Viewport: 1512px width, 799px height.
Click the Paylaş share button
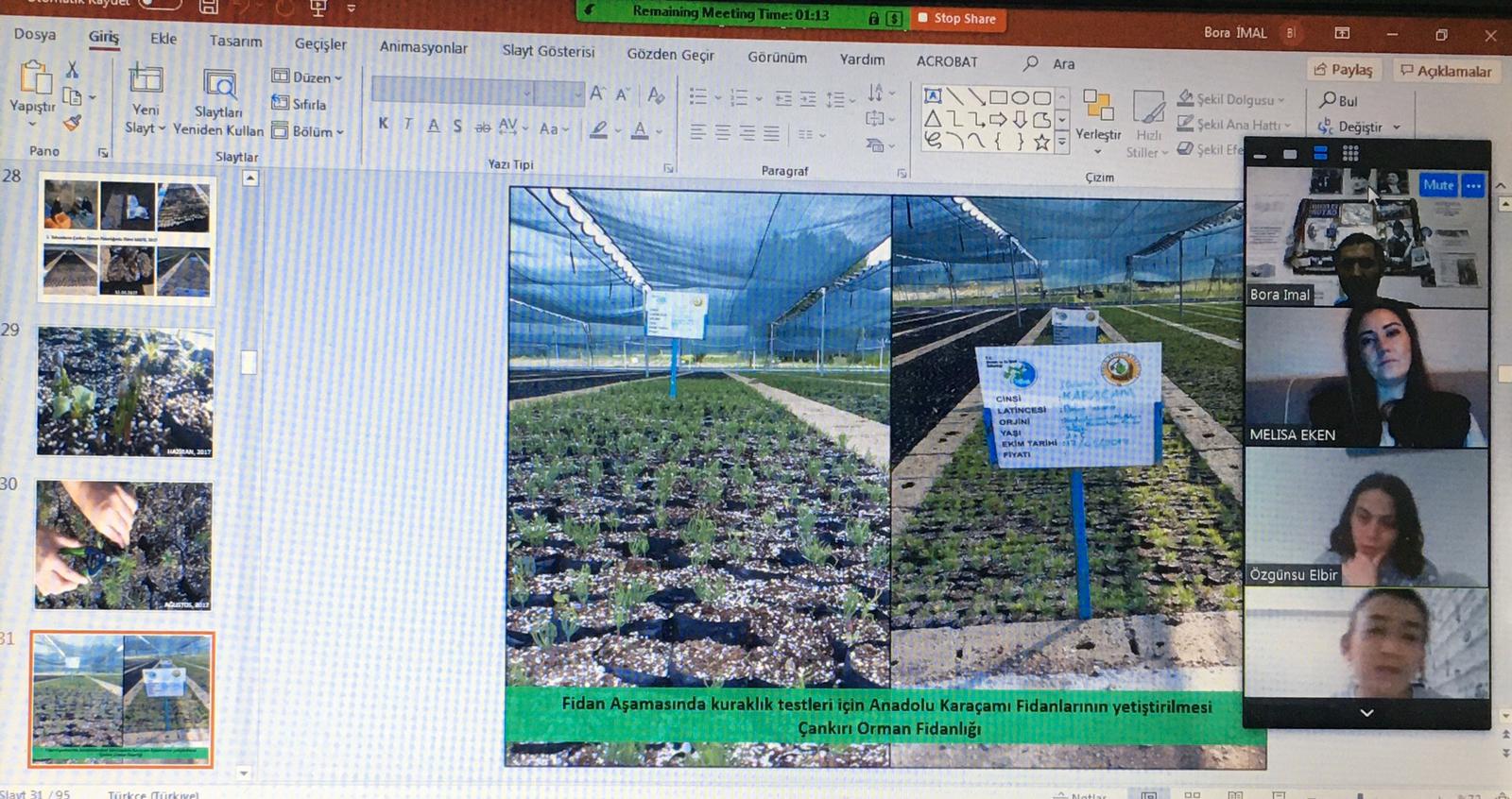[1343, 69]
